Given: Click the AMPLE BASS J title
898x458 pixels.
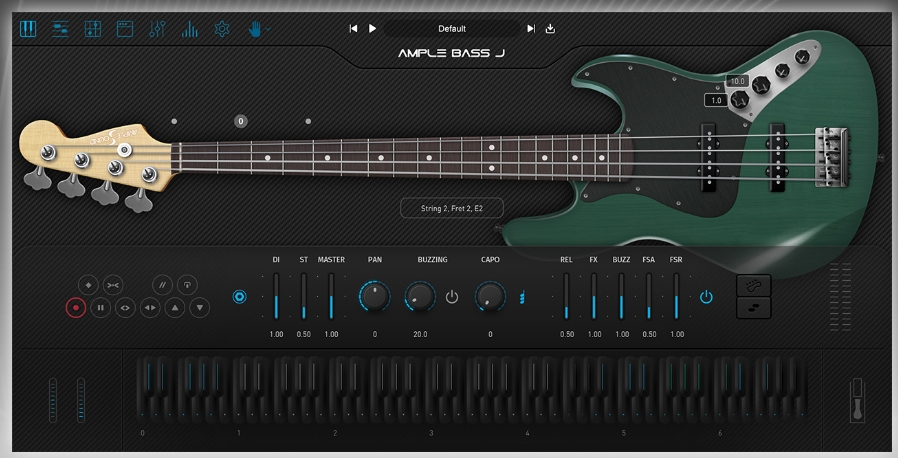Looking at the screenshot, I should [451, 53].
